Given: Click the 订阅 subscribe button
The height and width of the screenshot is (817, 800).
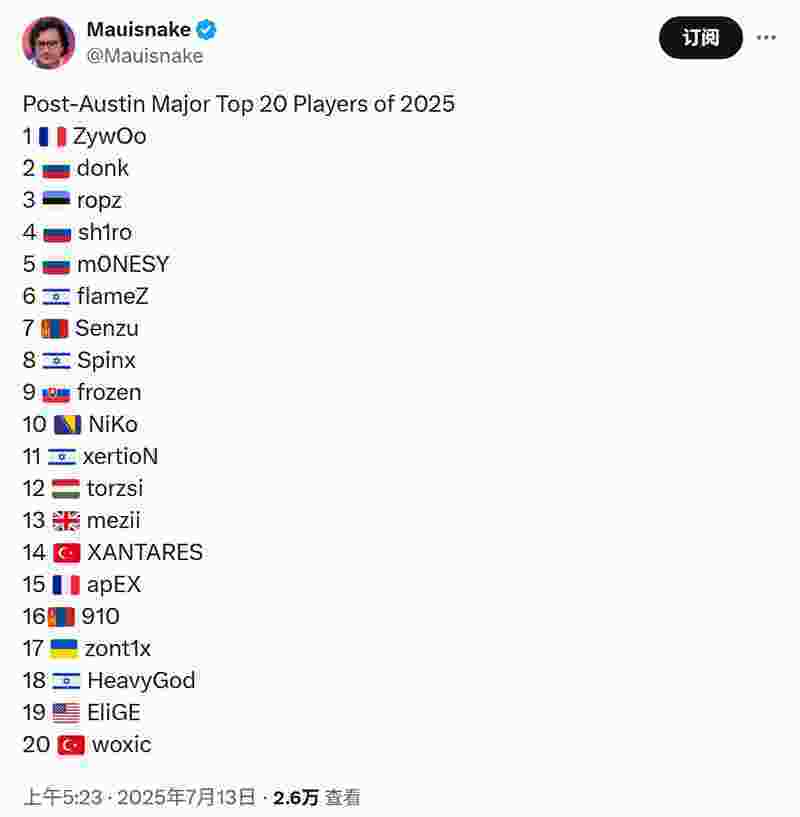Looking at the screenshot, I should pyautogui.click(x=700, y=38).
